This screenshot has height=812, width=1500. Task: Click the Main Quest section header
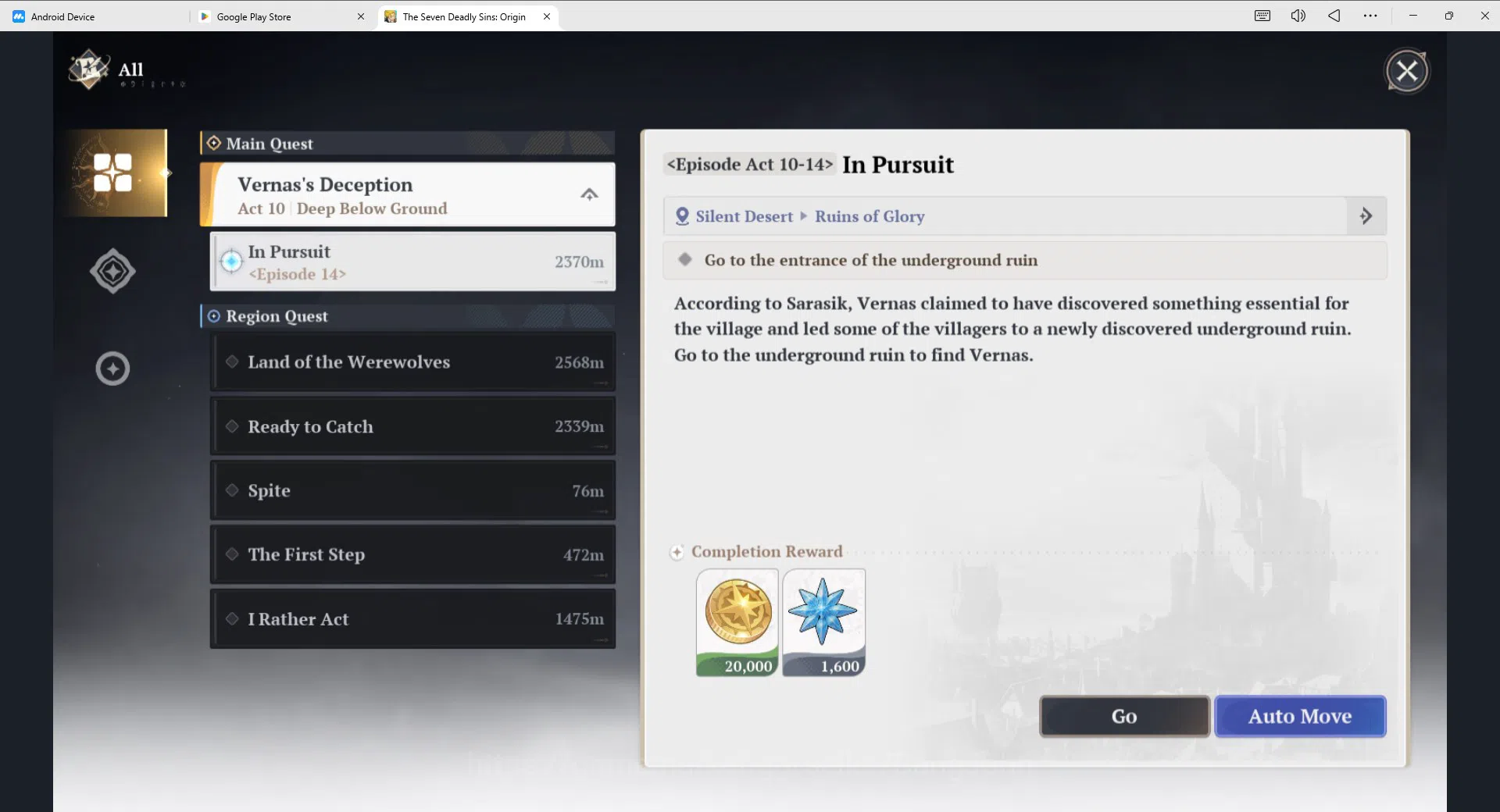[408, 144]
